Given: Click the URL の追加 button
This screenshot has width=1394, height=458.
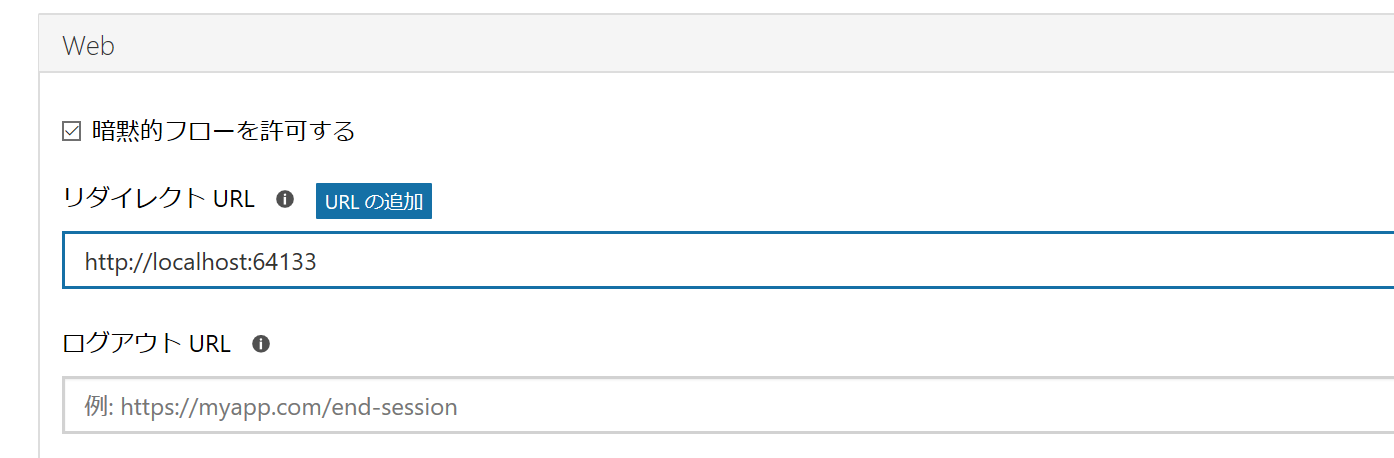Looking at the screenshot, I should 374,200.
